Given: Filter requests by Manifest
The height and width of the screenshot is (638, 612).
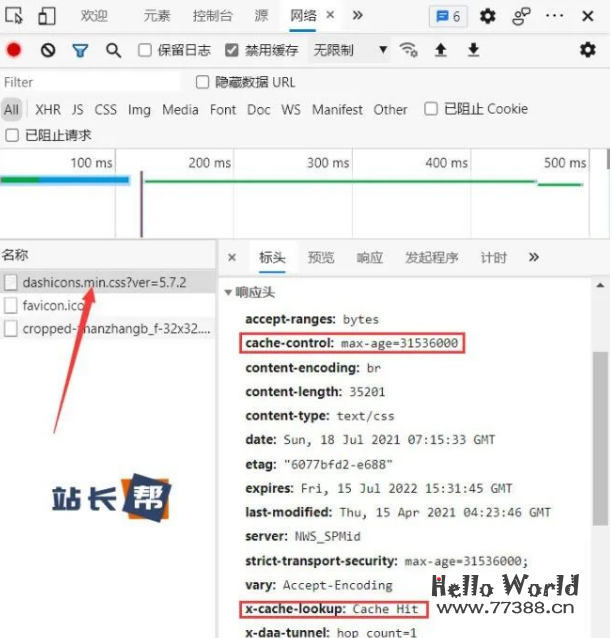Looking at the screenshot, I should [337, 109].
